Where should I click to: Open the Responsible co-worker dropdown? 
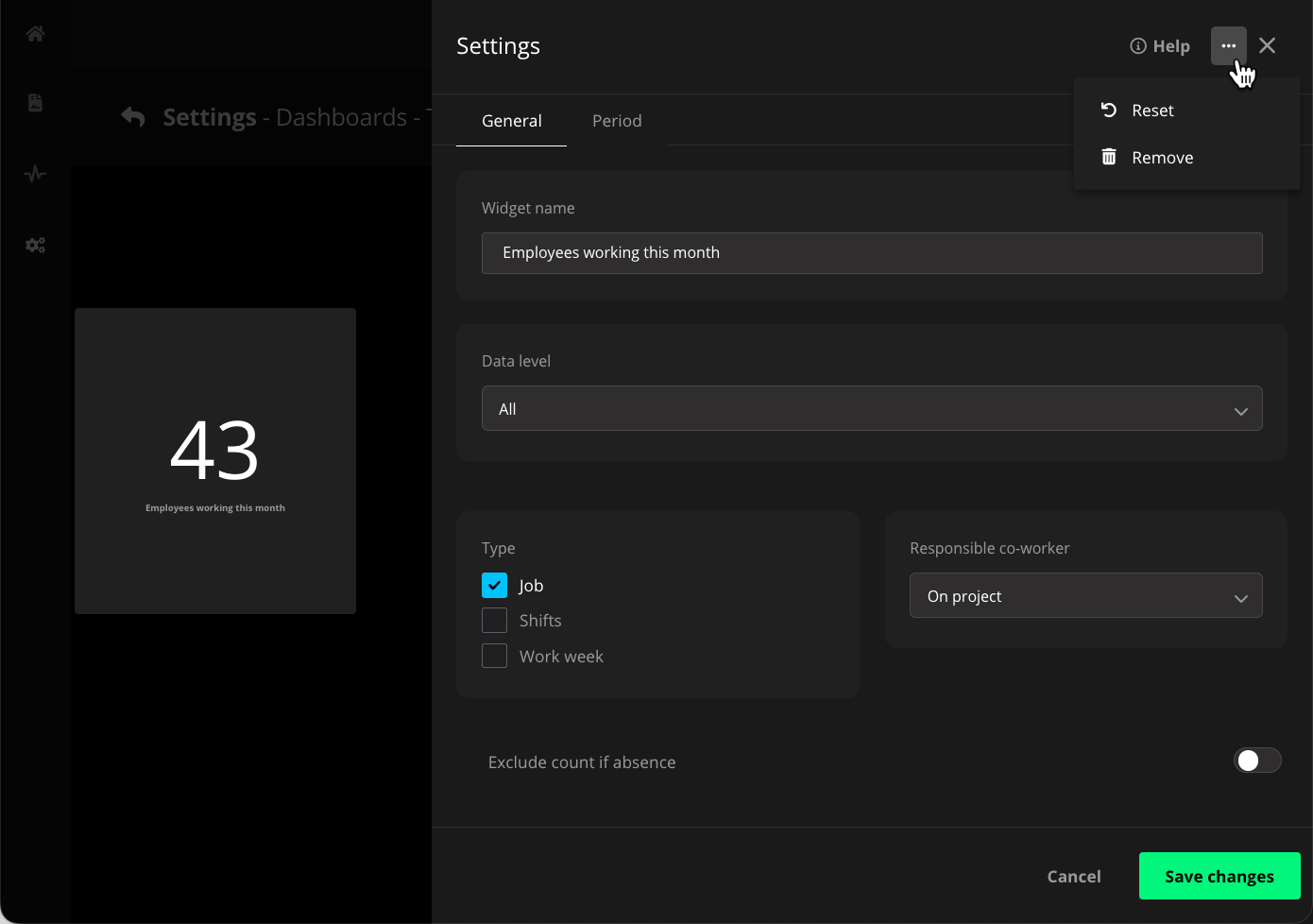[1085, 596]
